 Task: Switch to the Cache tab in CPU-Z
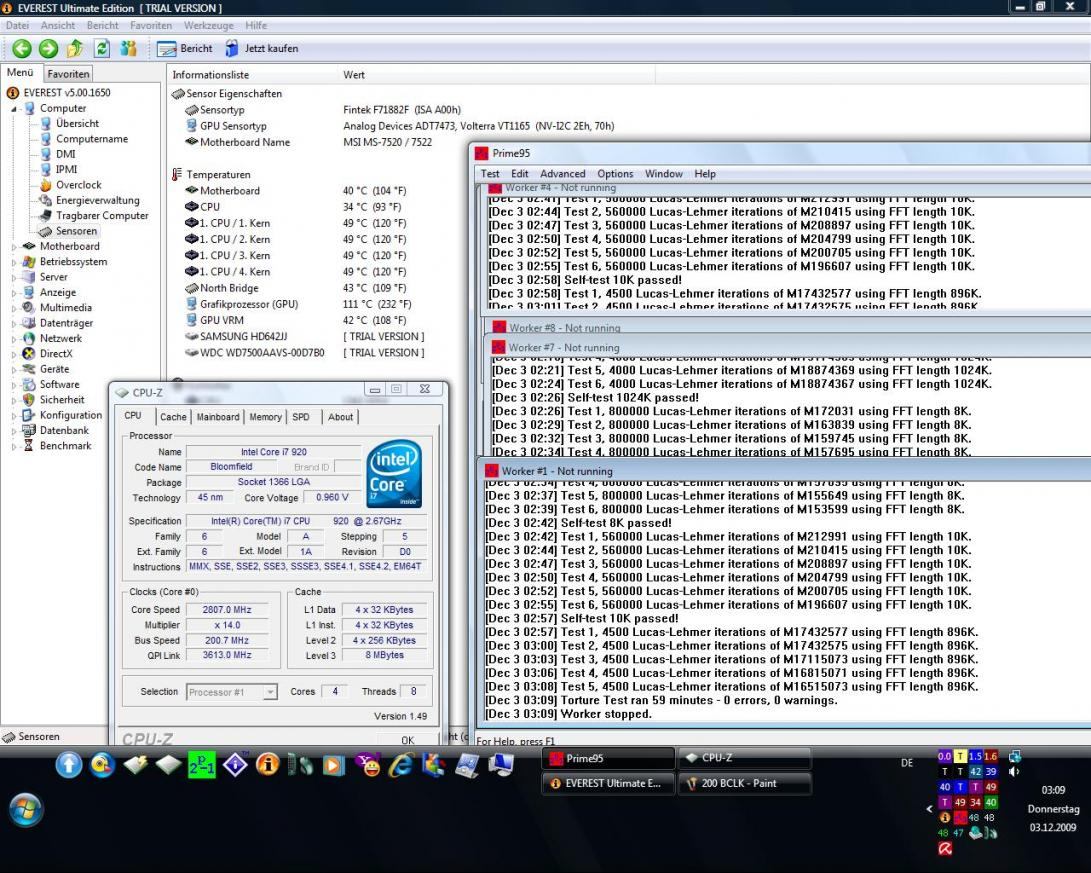(173, 417)
